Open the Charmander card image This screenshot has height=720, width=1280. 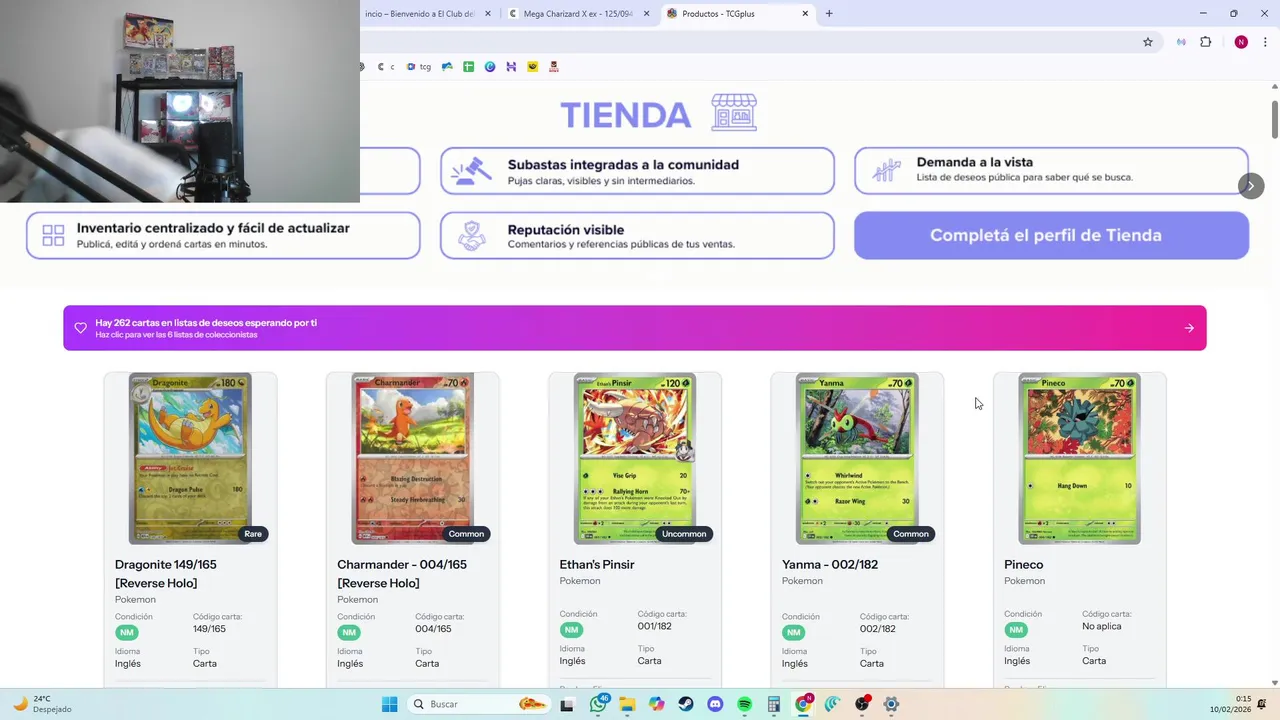click(x=412, y=459)
